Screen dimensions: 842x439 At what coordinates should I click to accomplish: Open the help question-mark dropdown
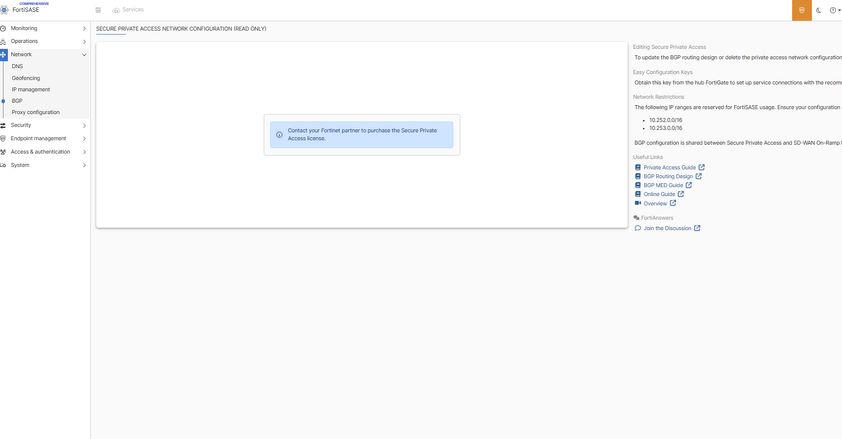click(834, 10)
